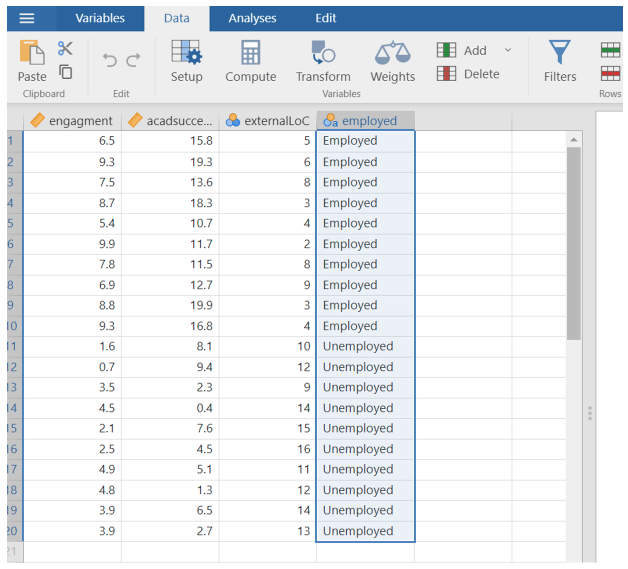Redo the last edit
The image size is (628, 569).
click(134, 60)
